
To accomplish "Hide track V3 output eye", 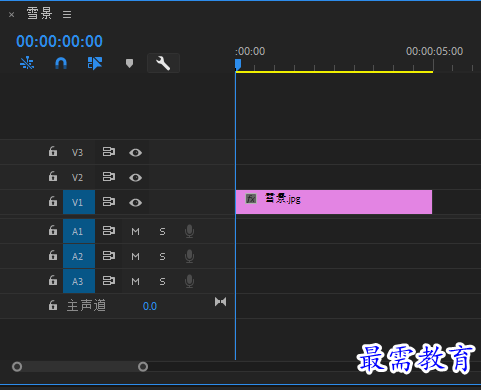I will pos(135,153).
